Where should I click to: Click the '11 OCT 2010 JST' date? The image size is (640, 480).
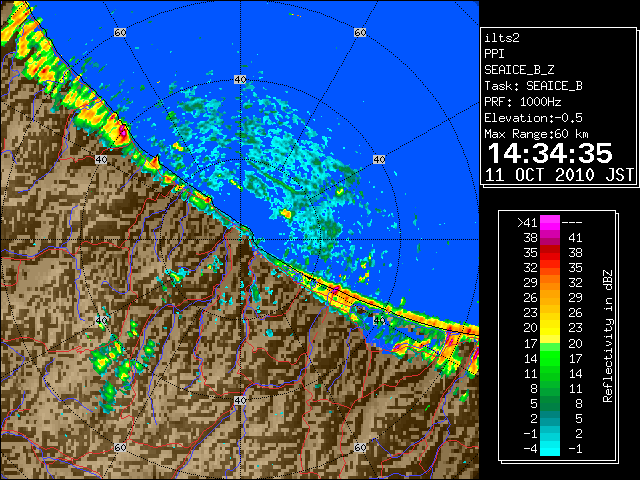[559, 175]
